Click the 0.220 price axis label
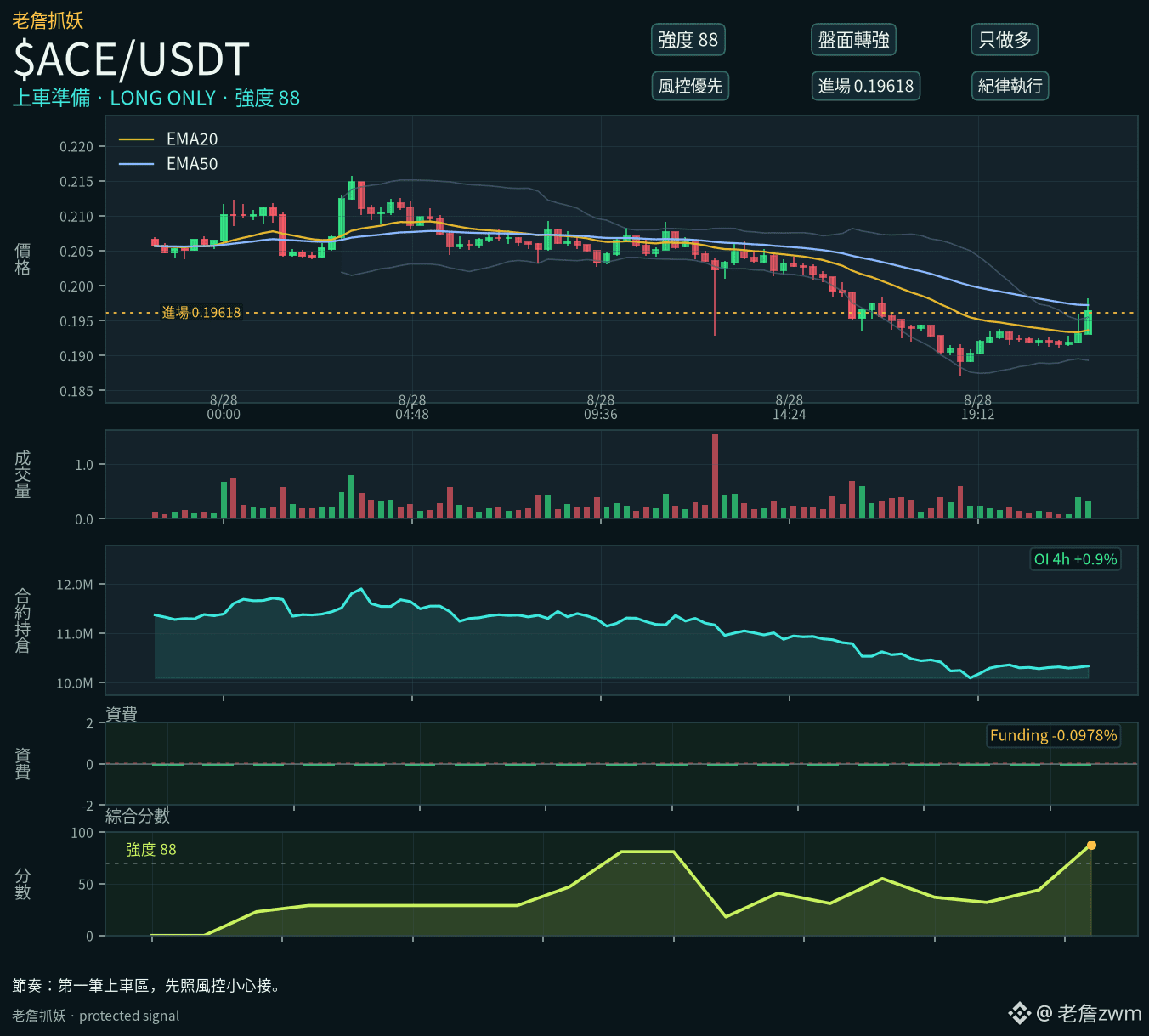Screen dimensions: 1149x1036 tap(76, 147)
